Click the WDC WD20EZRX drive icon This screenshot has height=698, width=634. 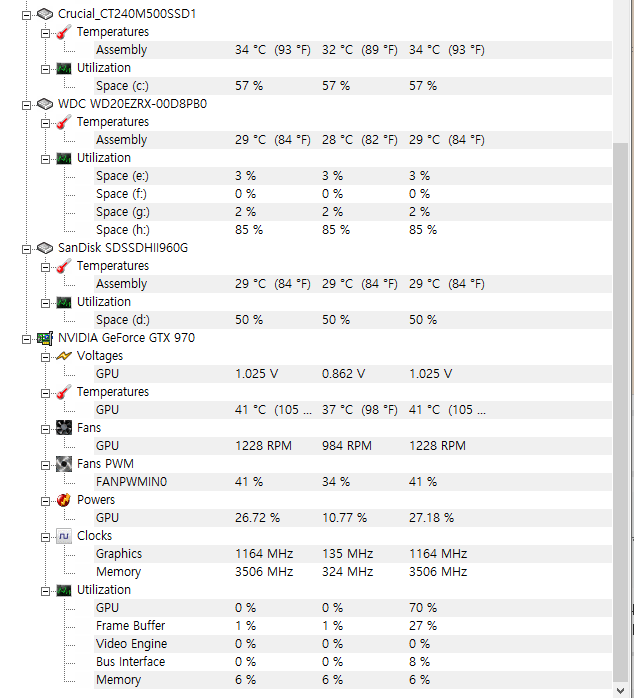(45, 104)
